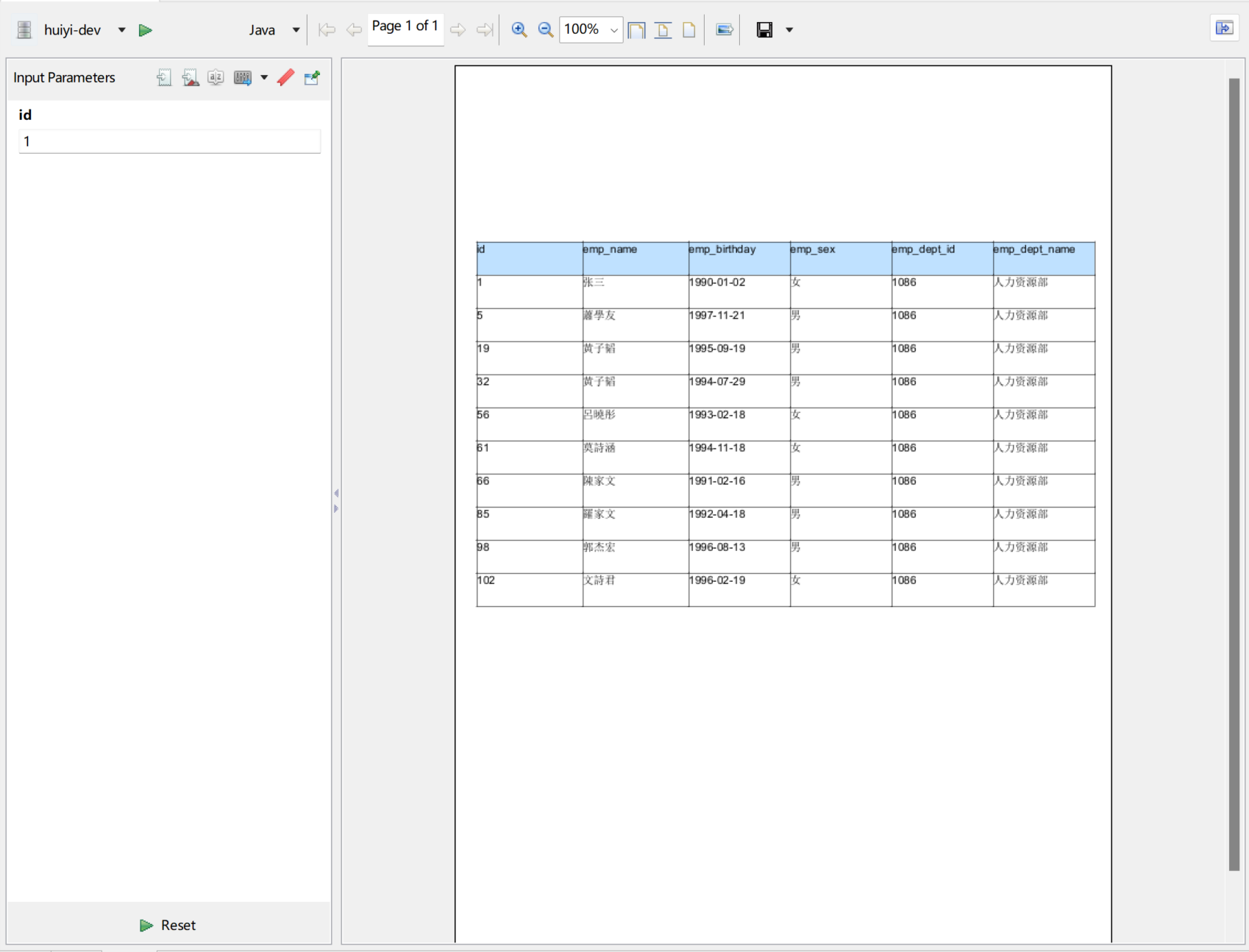Click the red eraser icon to clear parameters
The height and width of the screenshot is (952, 1249).
pos(285,77)
